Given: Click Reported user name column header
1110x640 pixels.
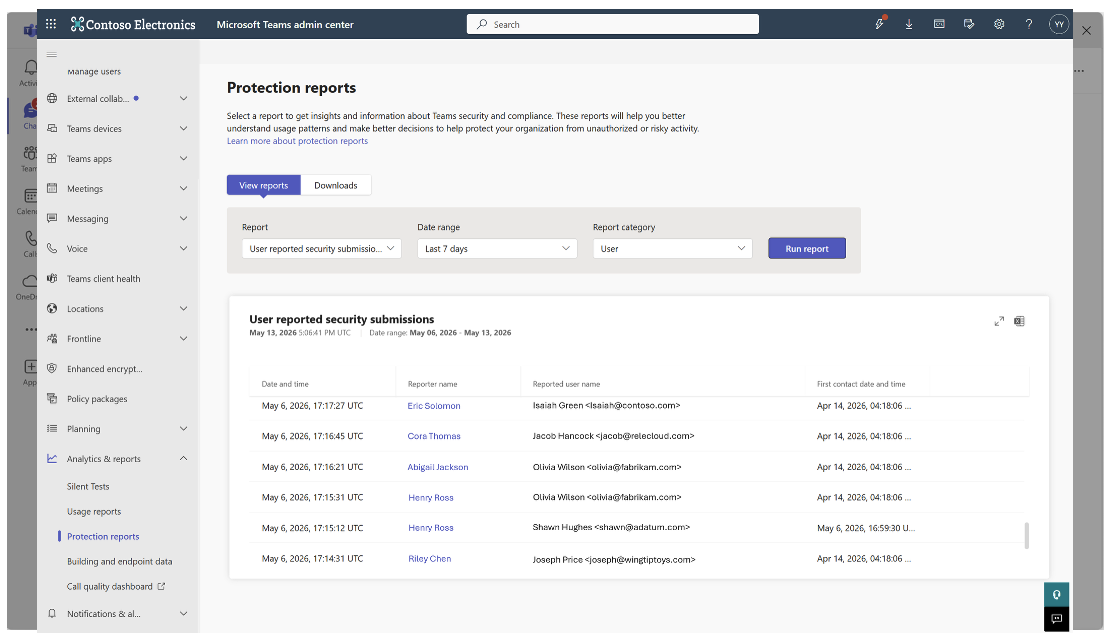Looking at the screenshot, I should pos(566,384).
